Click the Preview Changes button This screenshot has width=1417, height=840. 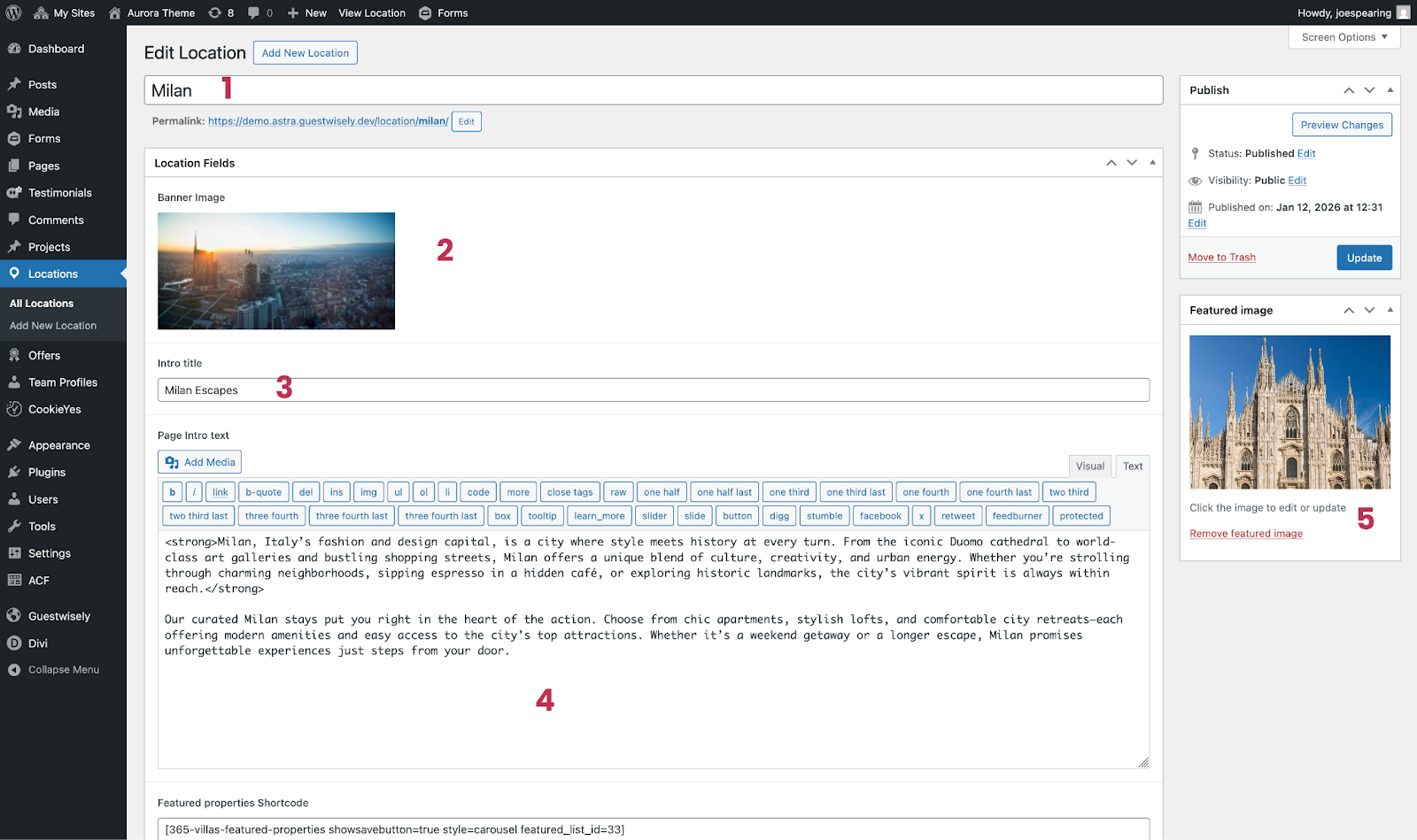(1342, 125)
